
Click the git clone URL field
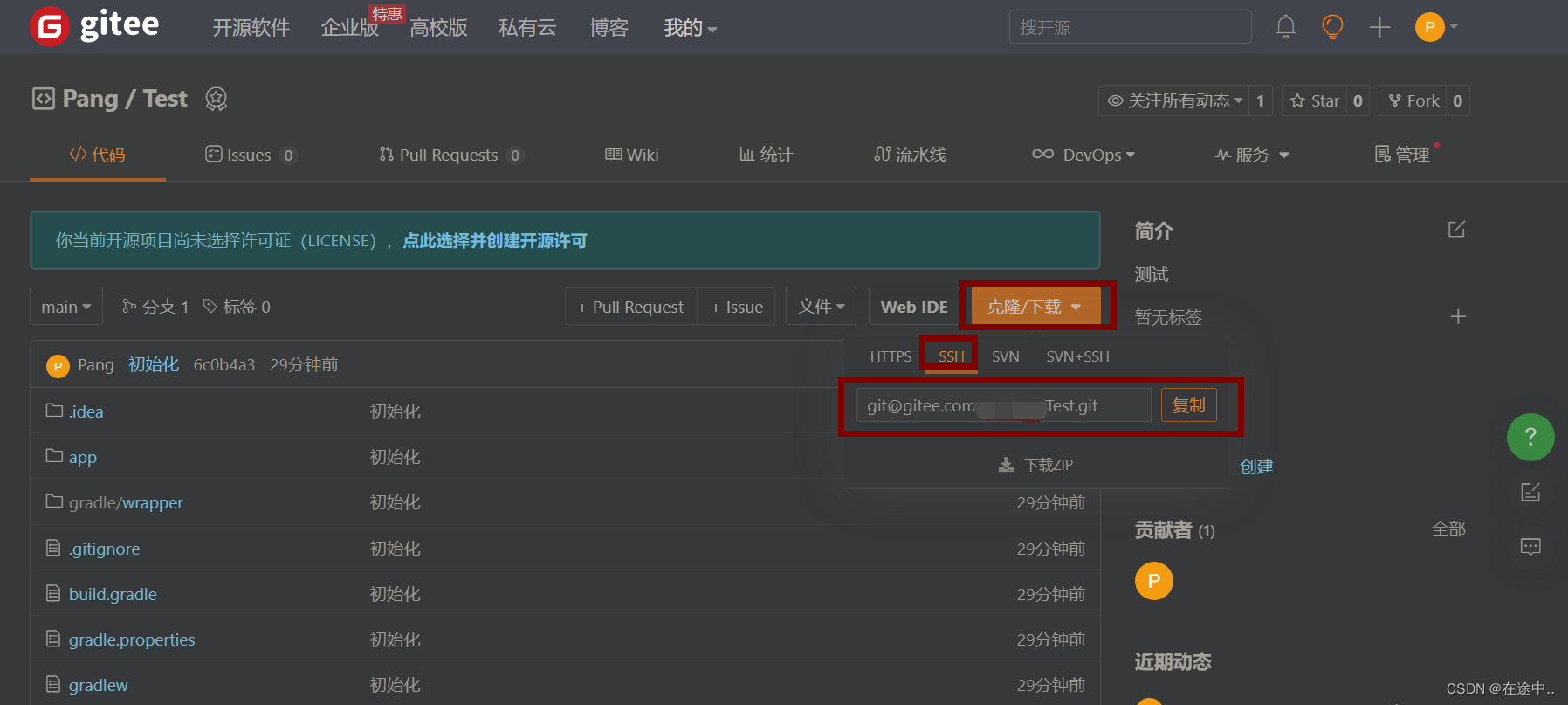[x=1004, y=405]
